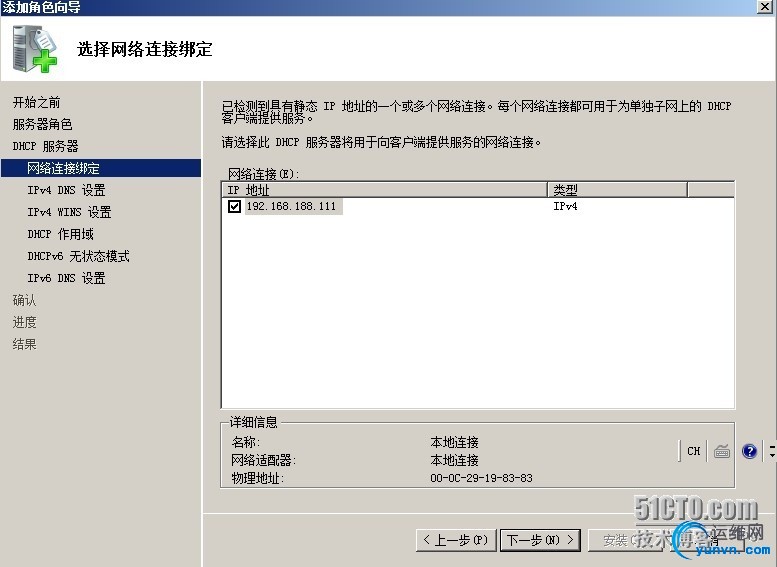Open IPv6 DNS 设置 step

[66, 278]
